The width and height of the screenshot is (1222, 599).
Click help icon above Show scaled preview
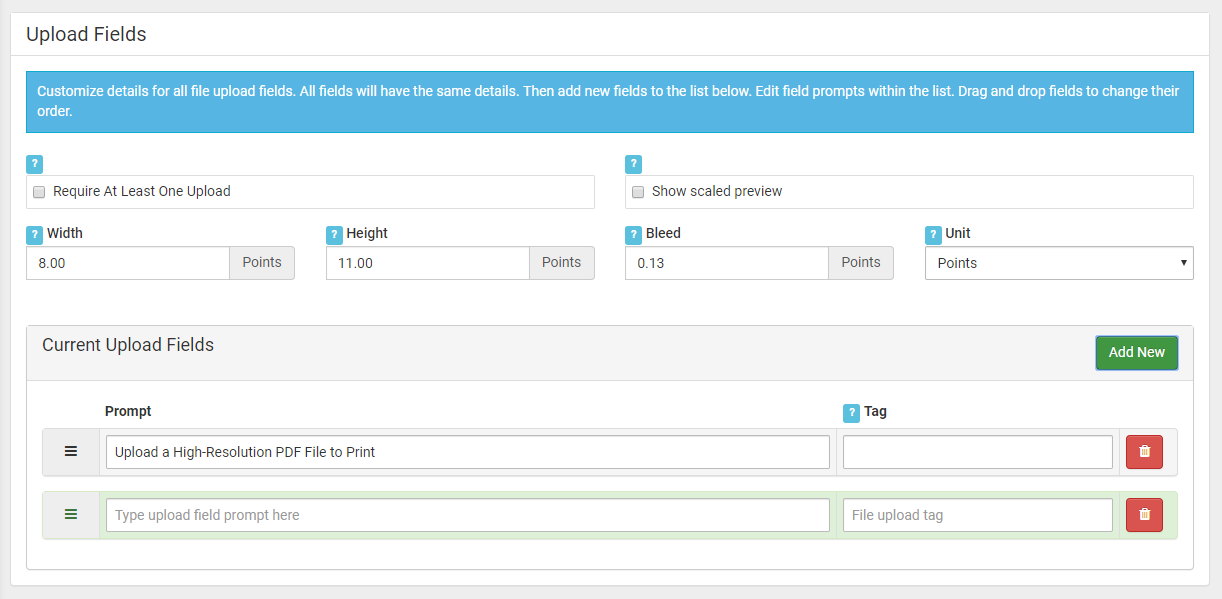tap(633, 164)
